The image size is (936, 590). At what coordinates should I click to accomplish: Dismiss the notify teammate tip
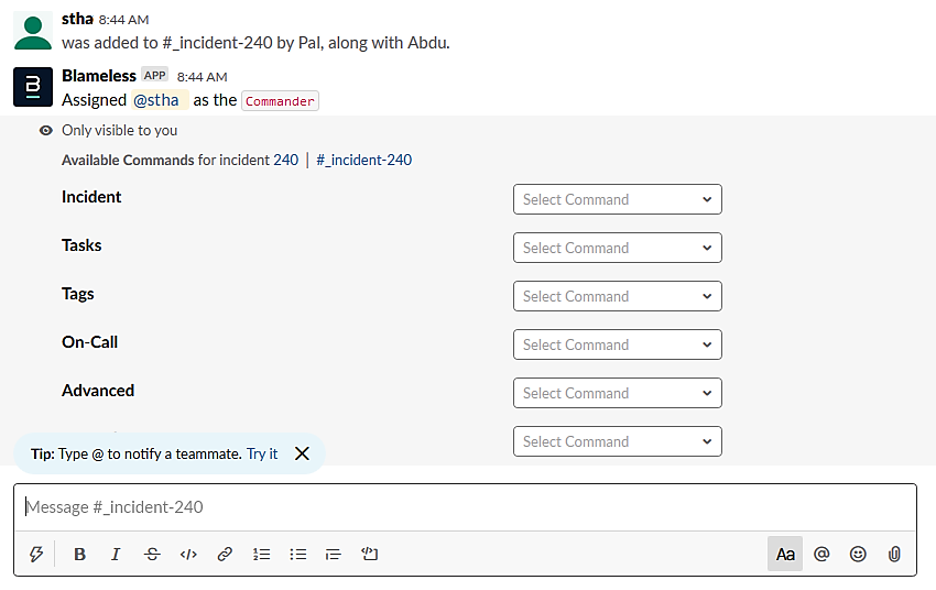click(302, 454)
